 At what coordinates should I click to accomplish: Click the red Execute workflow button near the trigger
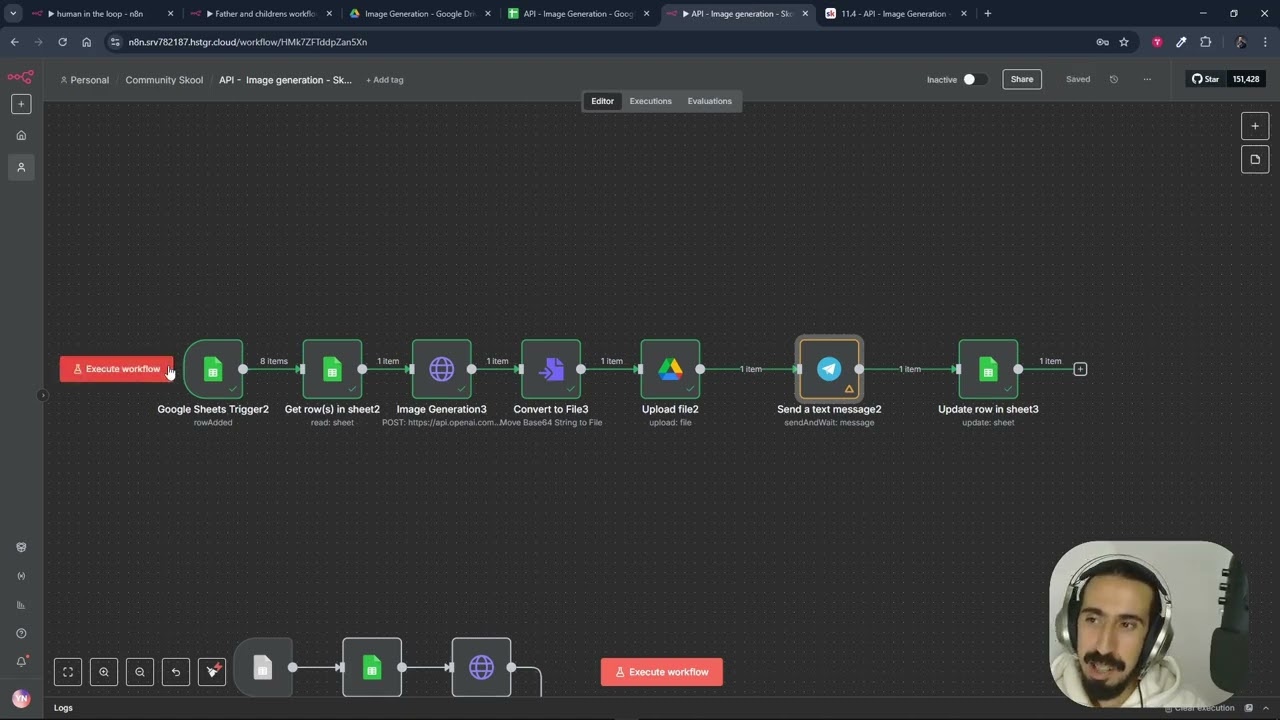117,369
